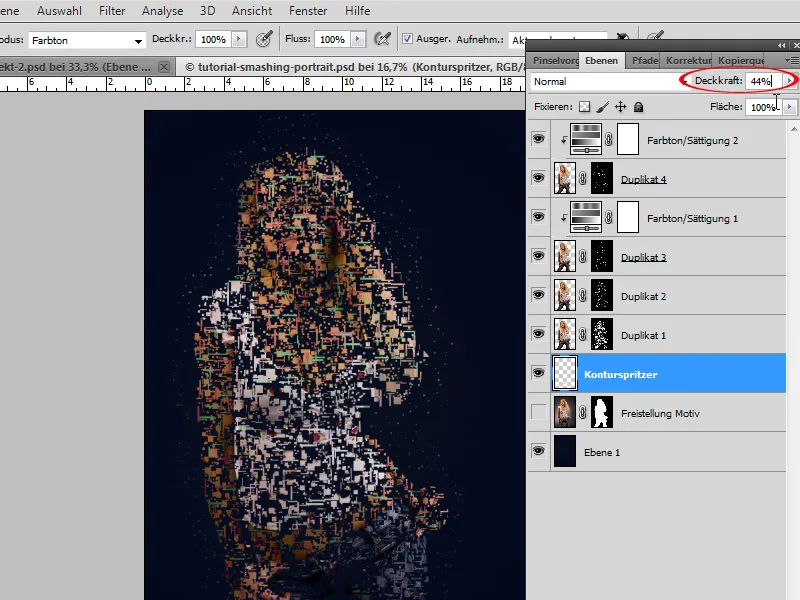Hide the Ebene 1 layer
Image resolution: width=800 pixels, height=600 pixels.
coord(538,451)
